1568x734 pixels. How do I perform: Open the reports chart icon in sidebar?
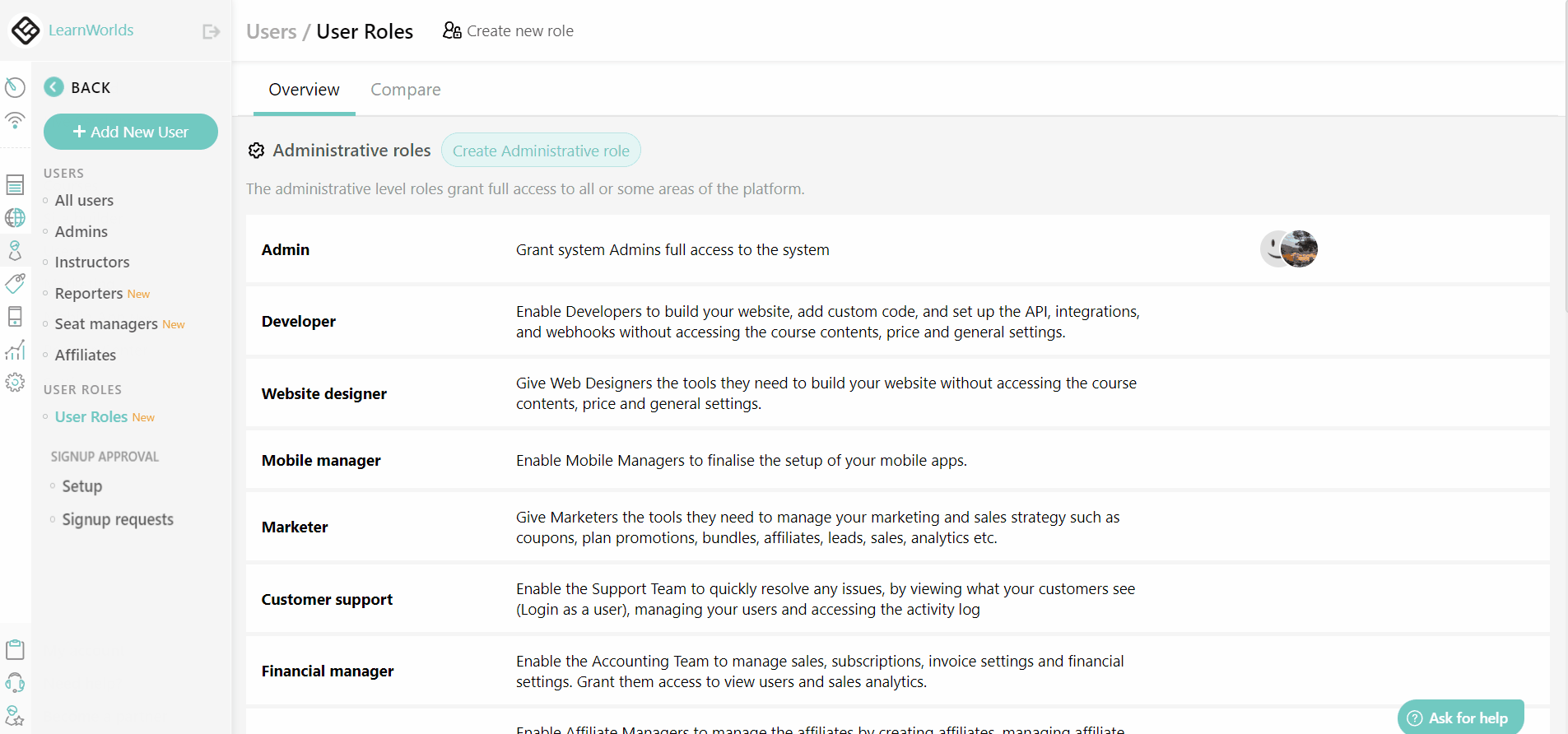[x=15, y=350]
